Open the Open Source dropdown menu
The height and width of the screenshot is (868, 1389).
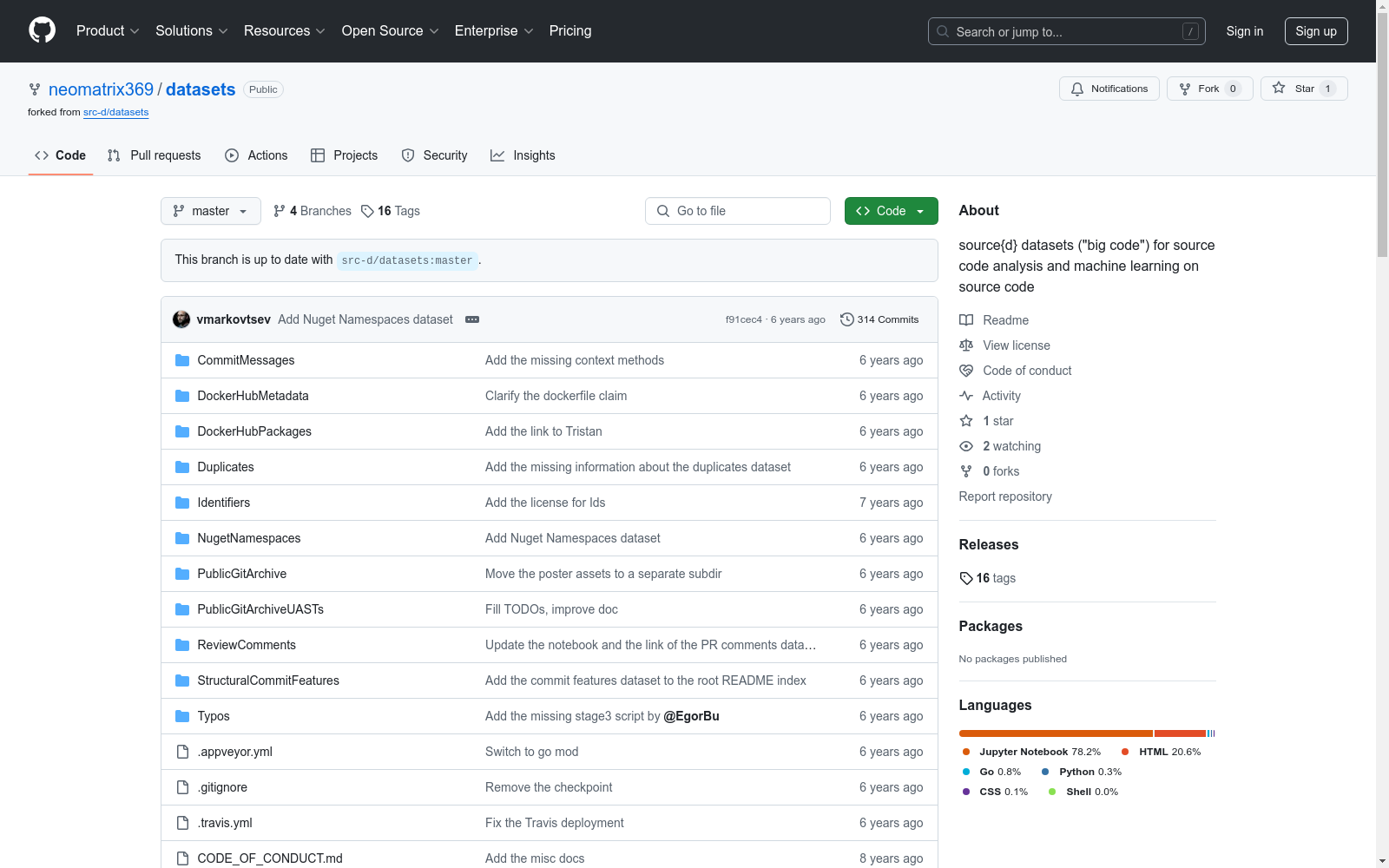391,31
